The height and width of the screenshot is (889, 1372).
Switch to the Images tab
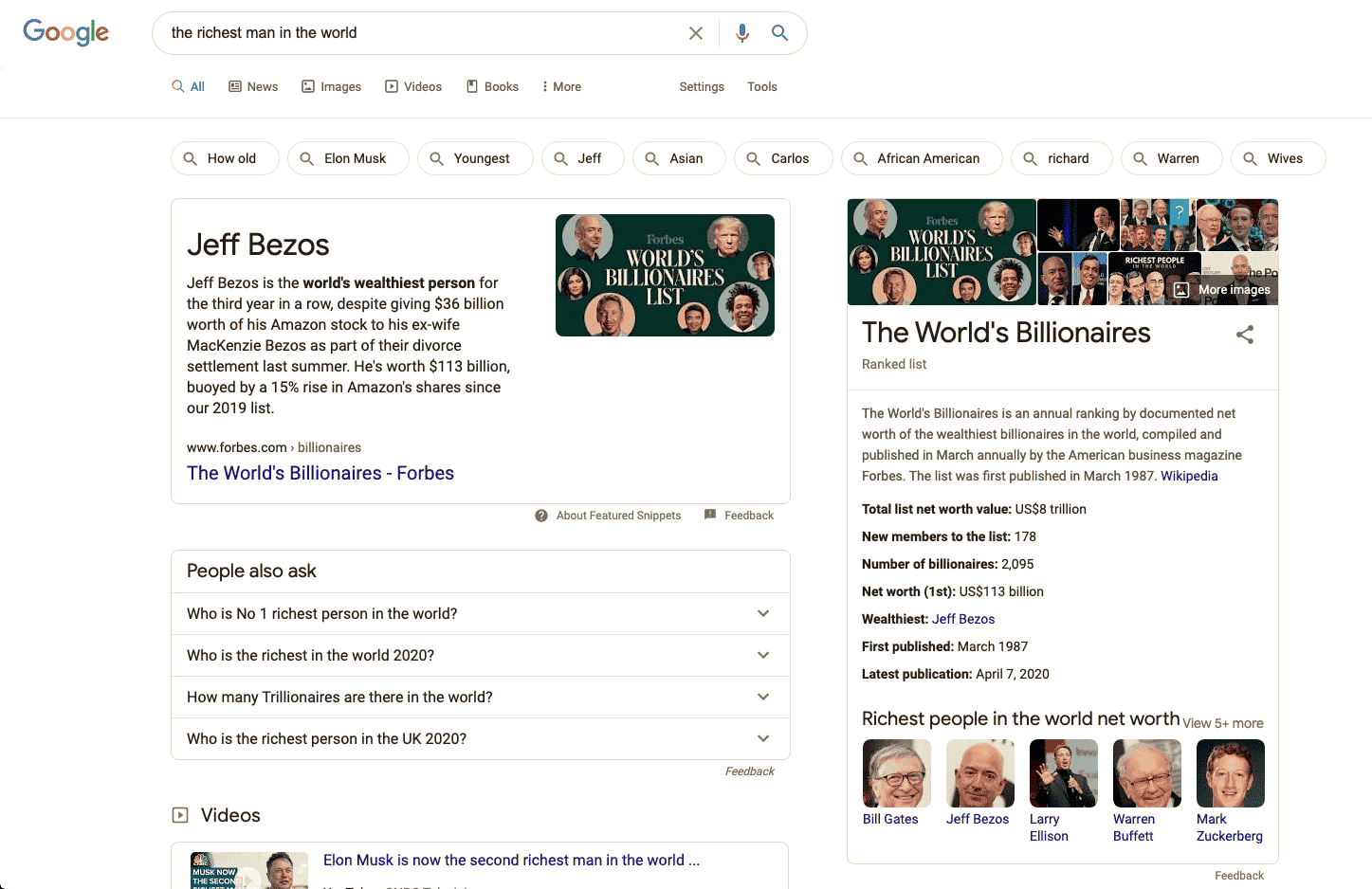click(332, 86)
